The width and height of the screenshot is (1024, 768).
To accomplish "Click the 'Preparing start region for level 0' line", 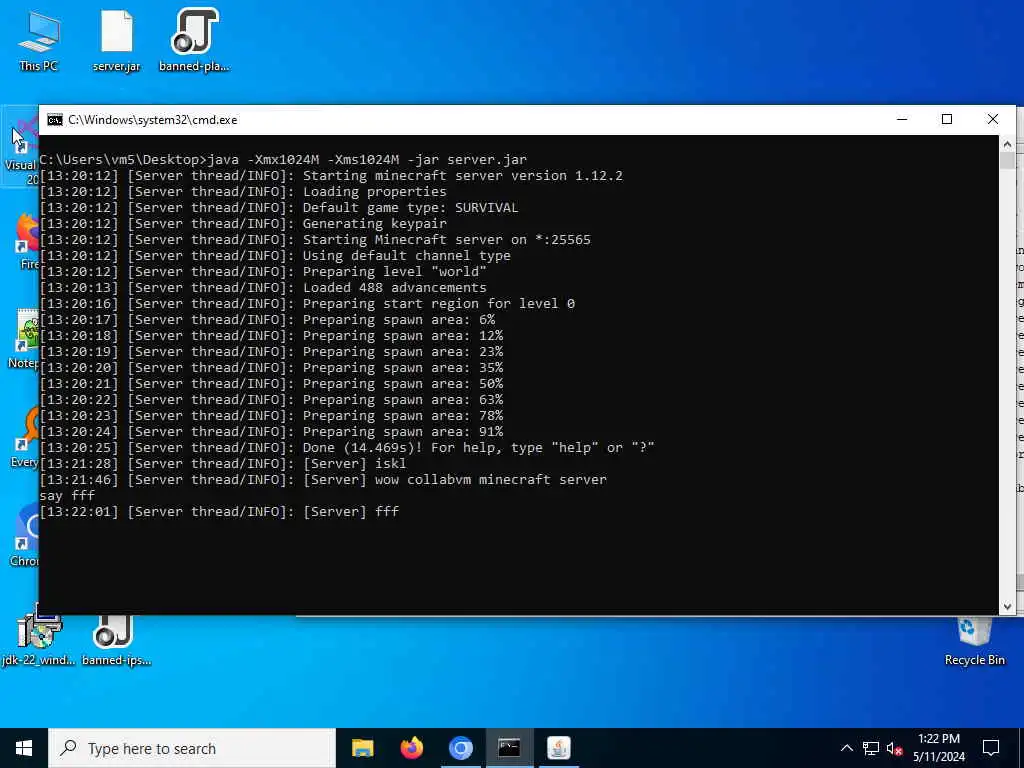I will point(307,304).
